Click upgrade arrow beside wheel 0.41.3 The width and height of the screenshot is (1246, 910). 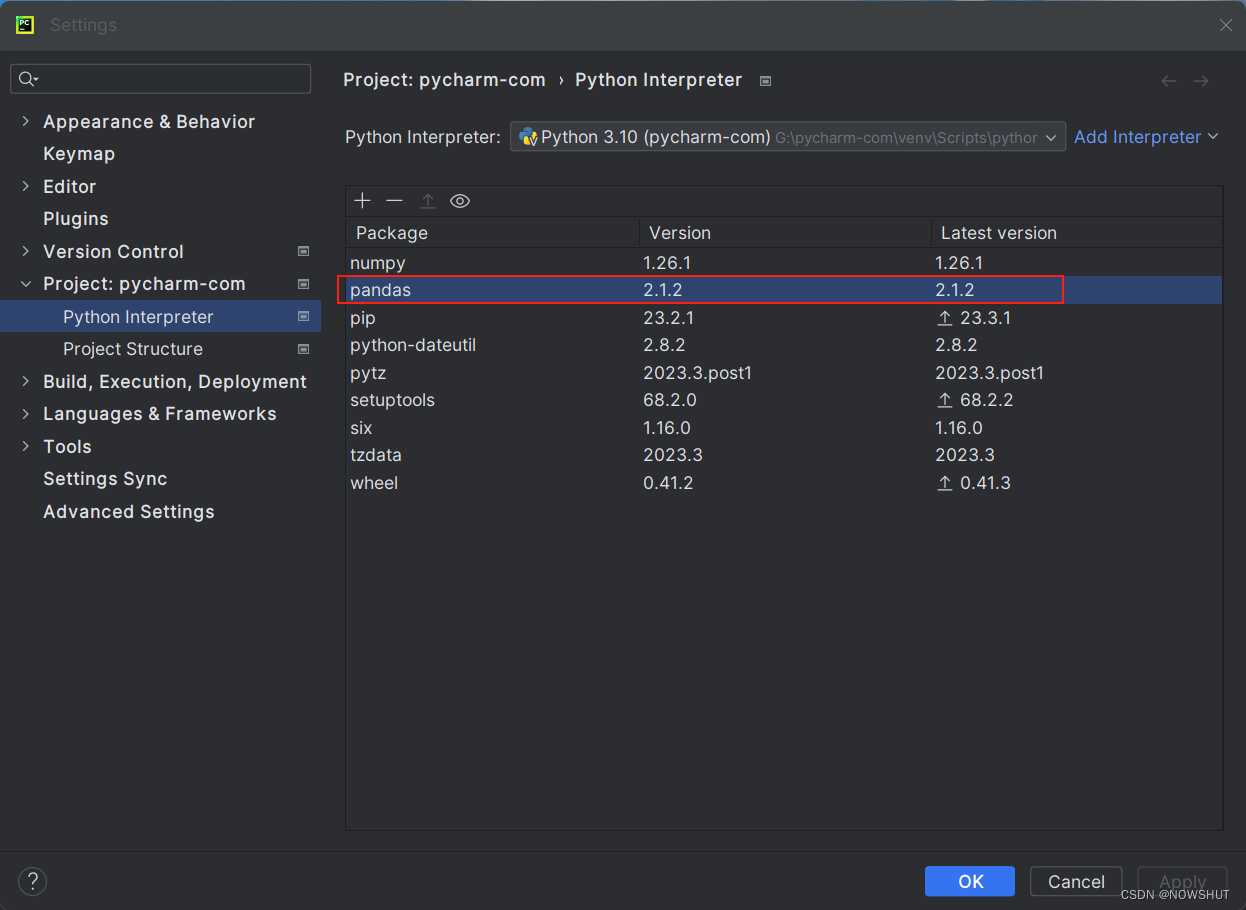pos(944,483)
